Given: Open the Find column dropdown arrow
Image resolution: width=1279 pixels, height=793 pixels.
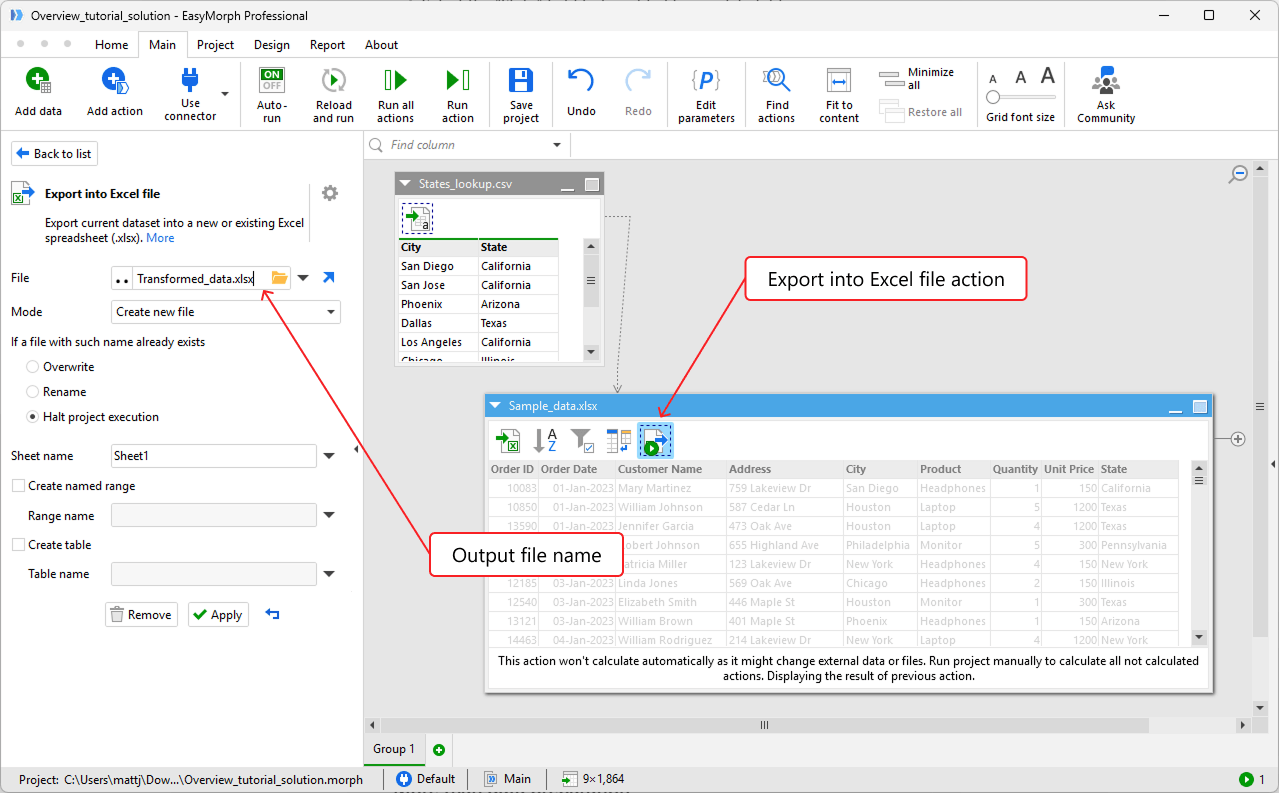Looking at the screenshot, I should [x=557, y=145].
